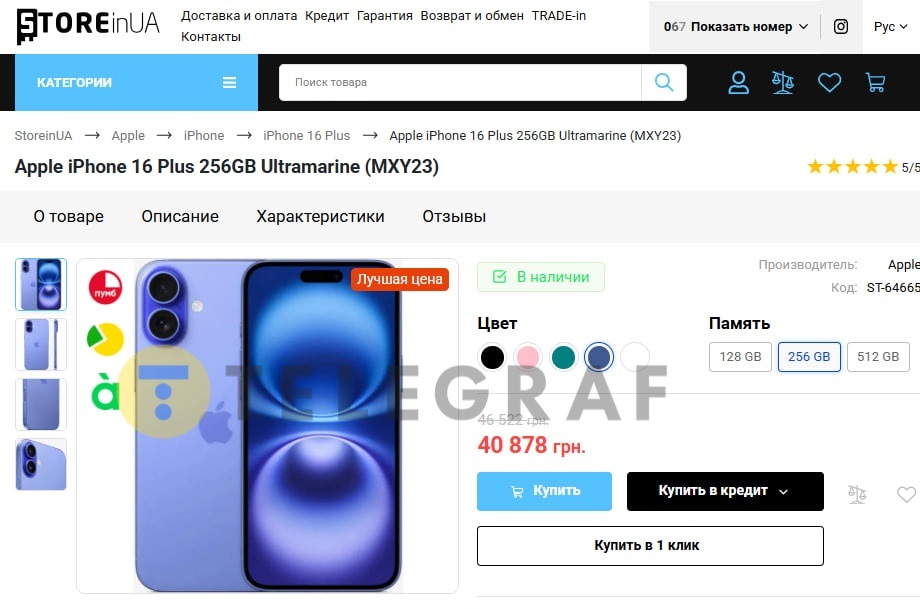Viewport: 920px width, 609px height.
Task: Click the Поиск товара search field
Action: [x=460, y=82]
